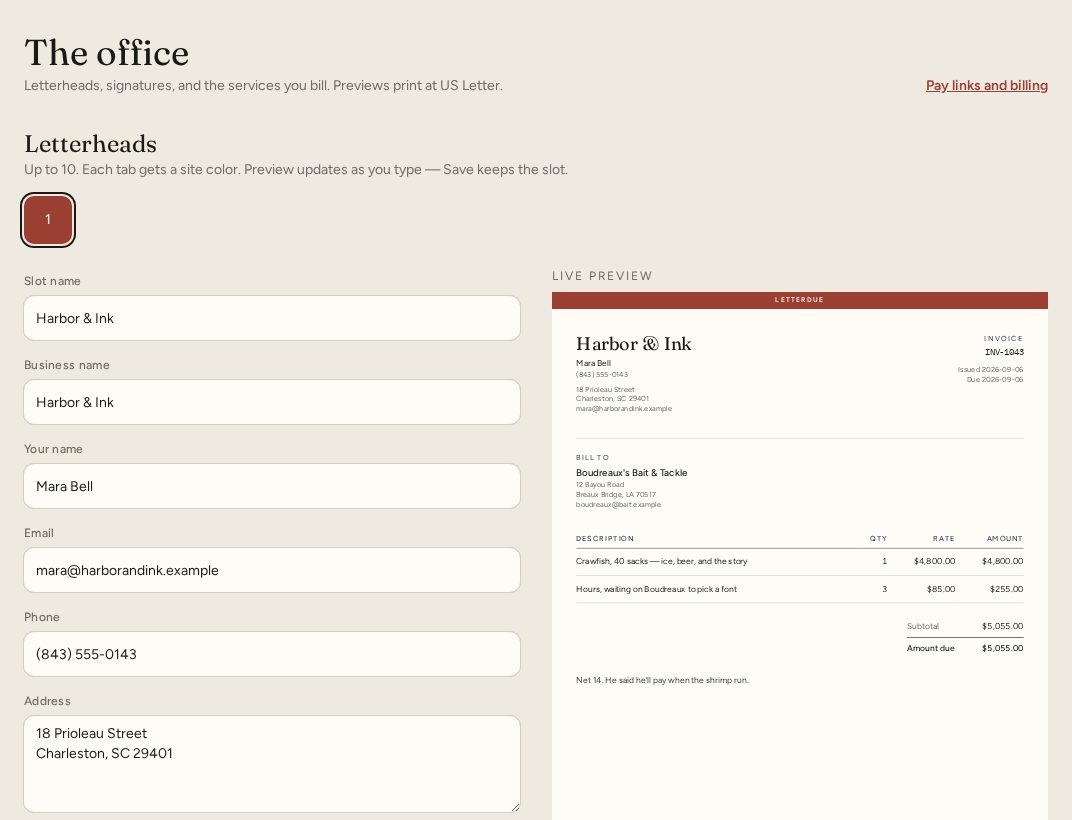Click into the Slot name field

[x=272, y=318]
